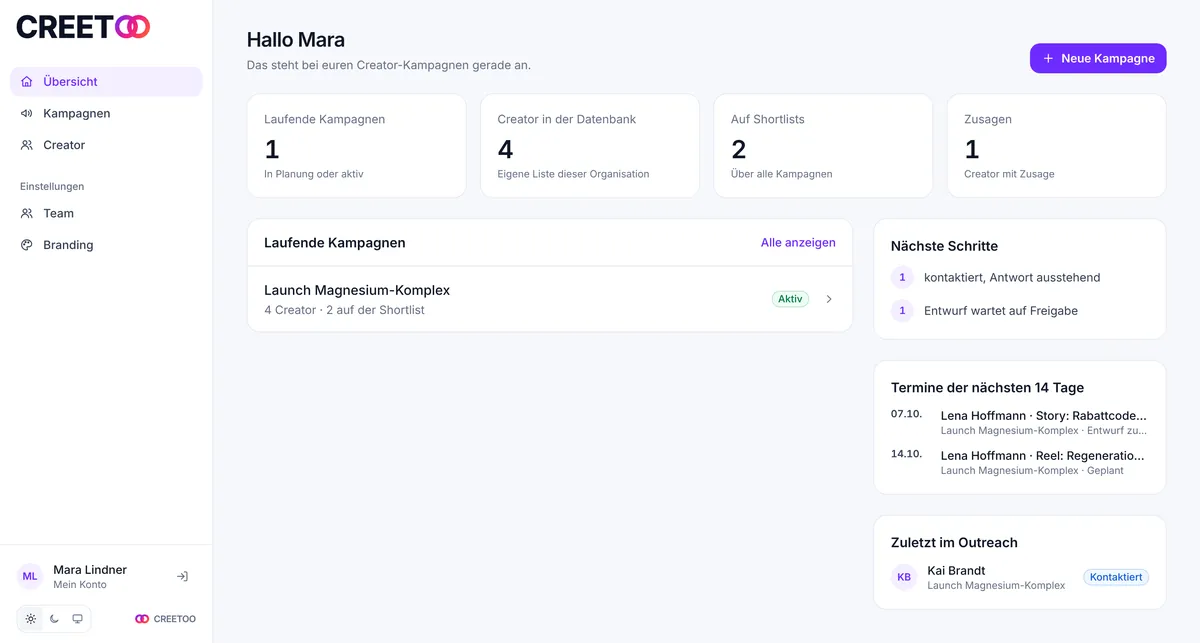Click the Zusagen stat card

(1056, 146)
